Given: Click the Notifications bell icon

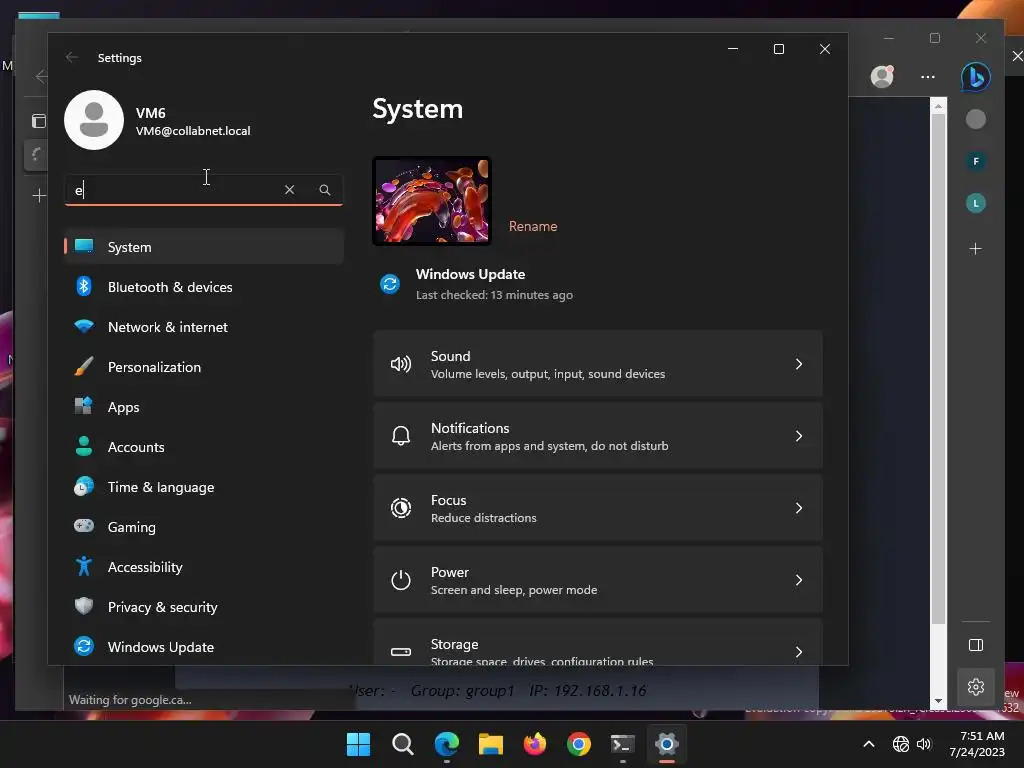Looking at the screenshot, I should [401, 436].
